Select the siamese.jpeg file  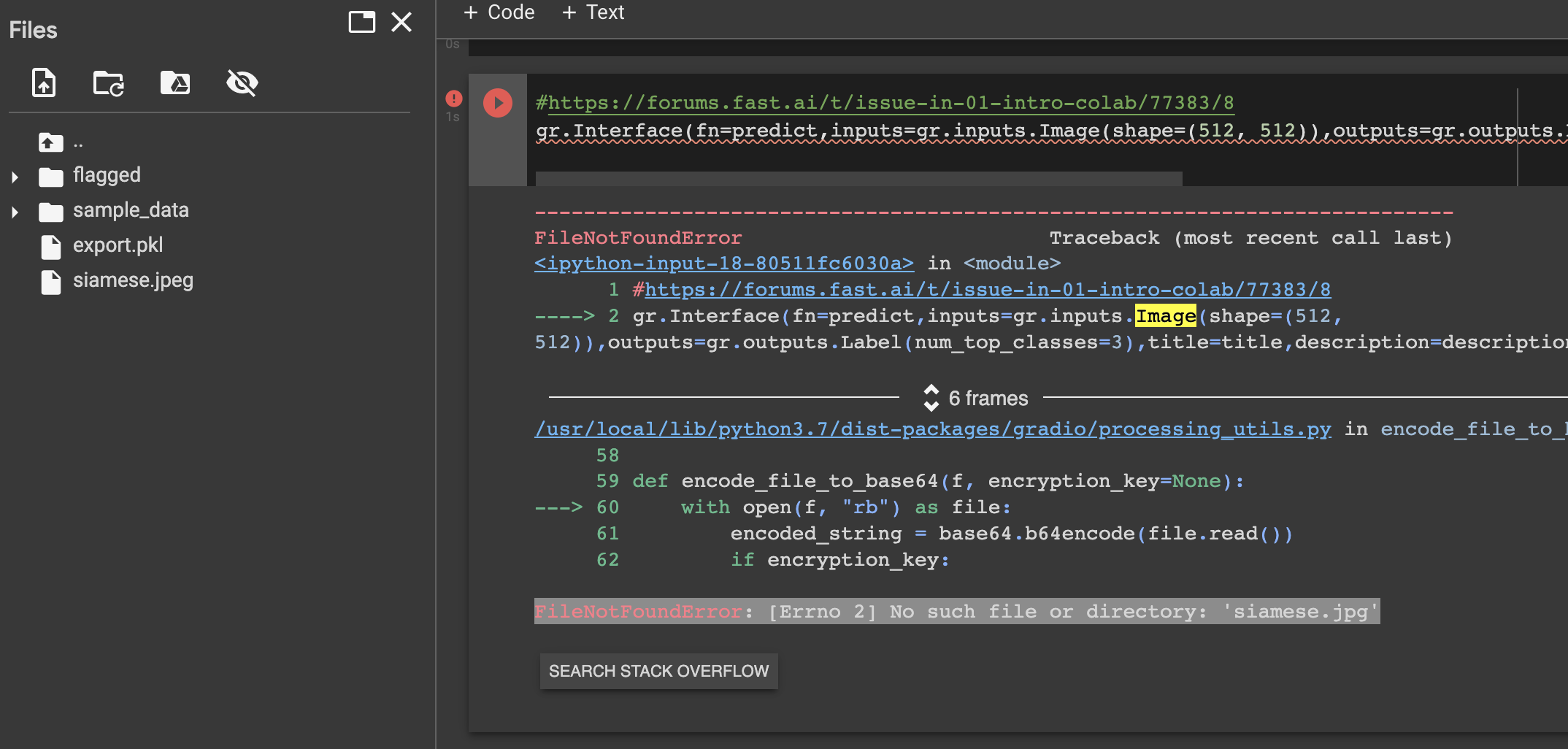point(133,280)
